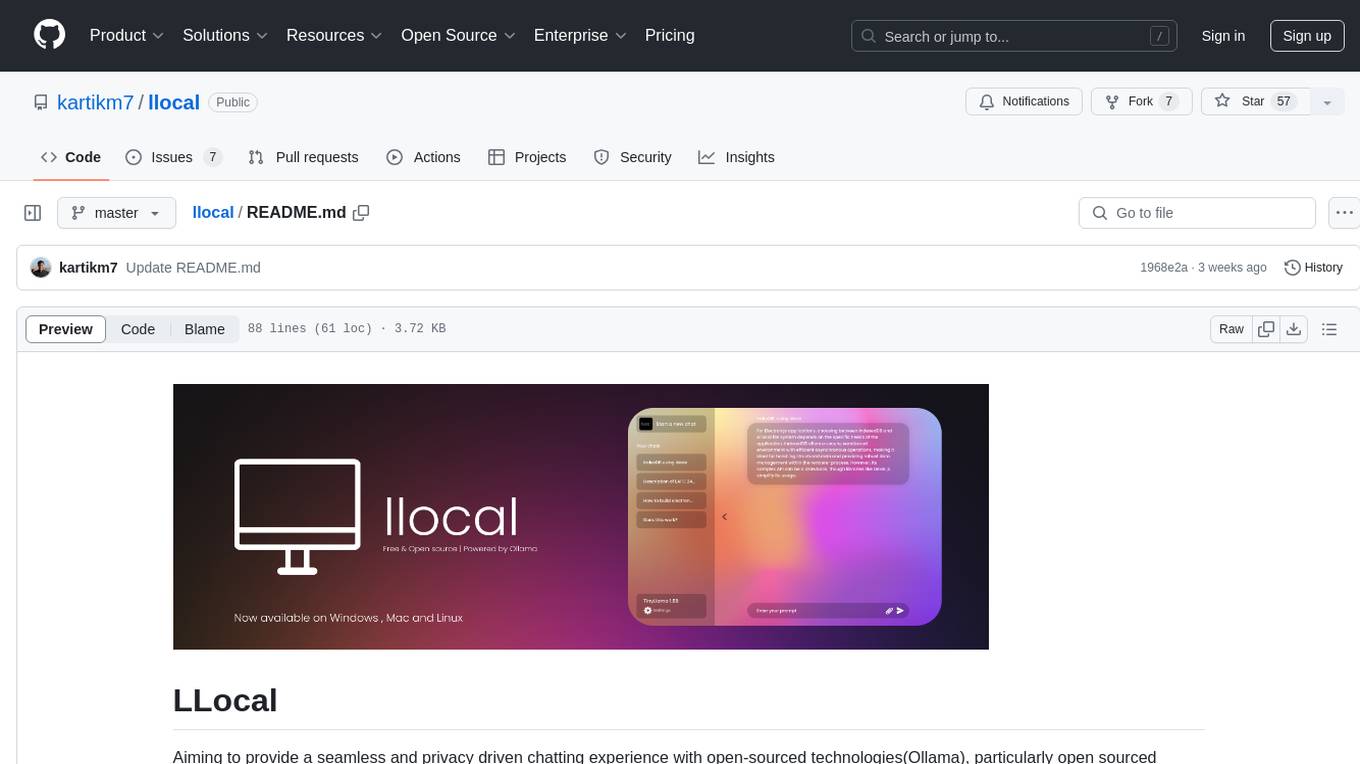1360x764 pixels.
Task: Open the master branch selector
Action: (116, 213)
